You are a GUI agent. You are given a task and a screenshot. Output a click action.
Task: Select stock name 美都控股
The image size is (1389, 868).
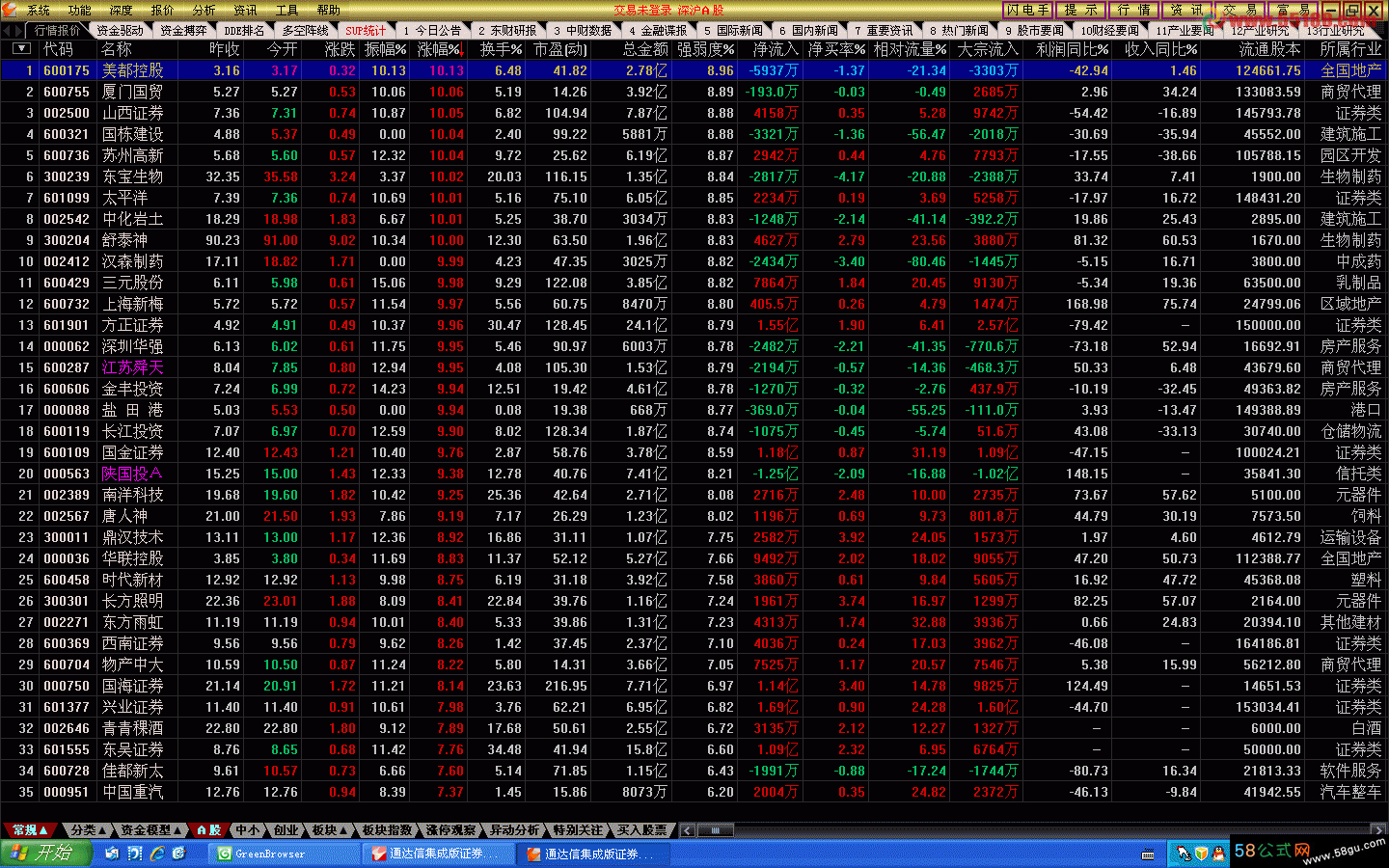coord(133,70)
